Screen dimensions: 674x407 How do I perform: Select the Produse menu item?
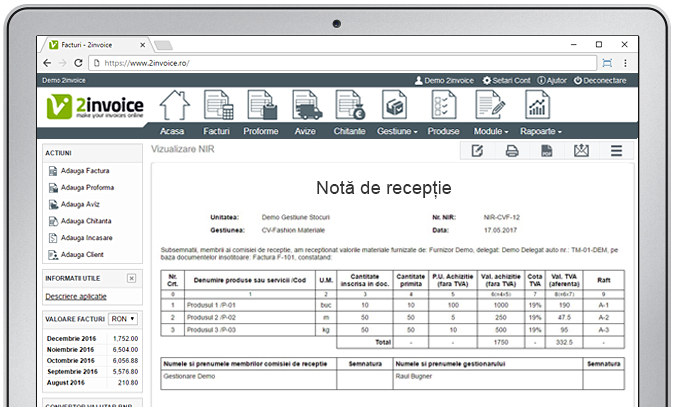tap(443, 131)
